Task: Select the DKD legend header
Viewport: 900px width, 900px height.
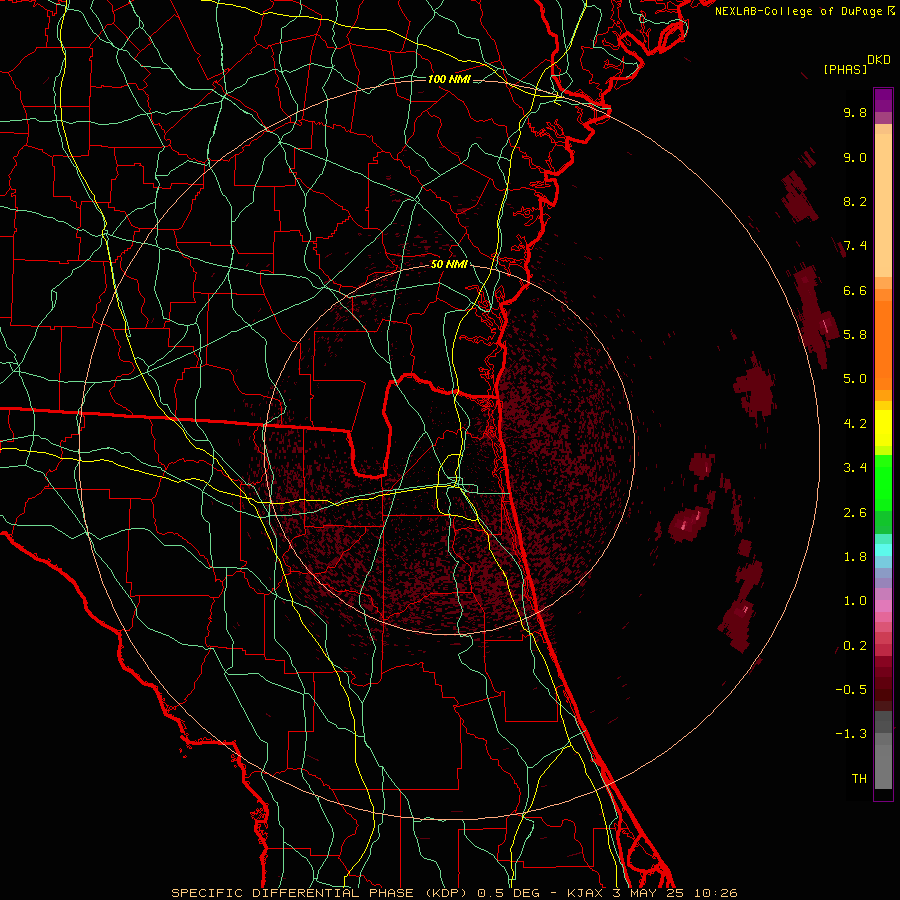Action: point(879,60)
